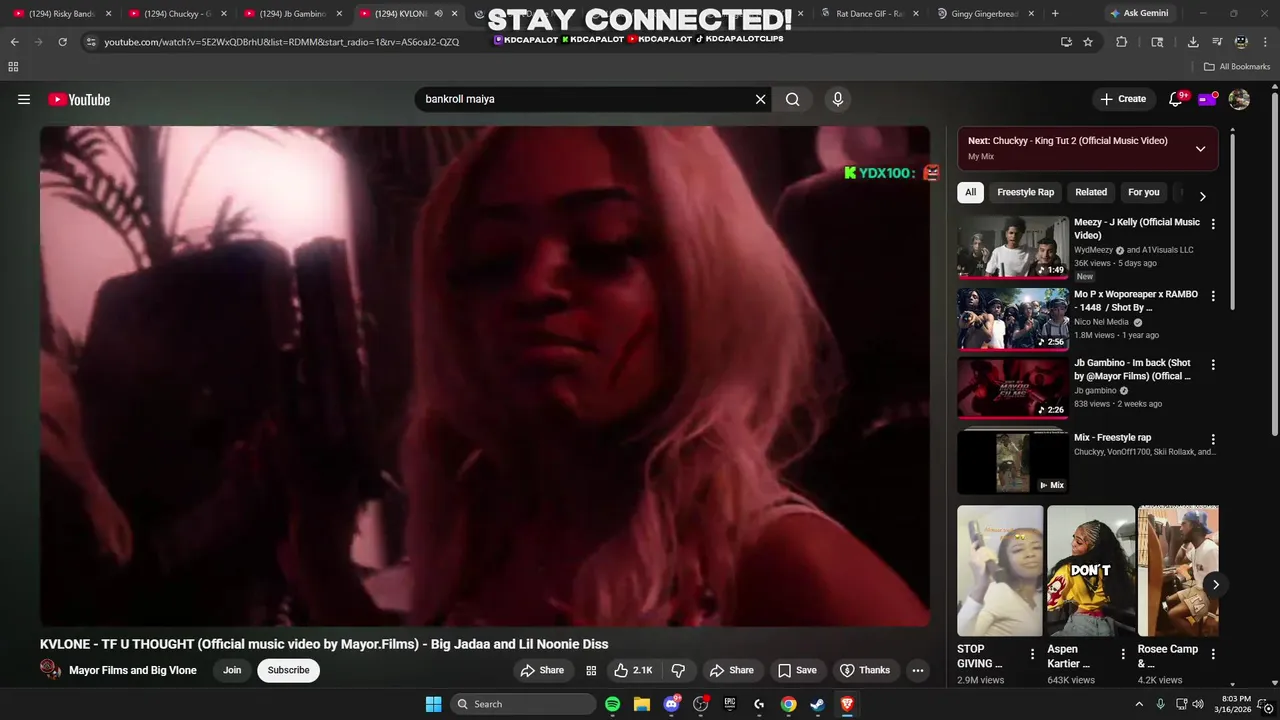Run search with the magnifier button

coord(792,99)
